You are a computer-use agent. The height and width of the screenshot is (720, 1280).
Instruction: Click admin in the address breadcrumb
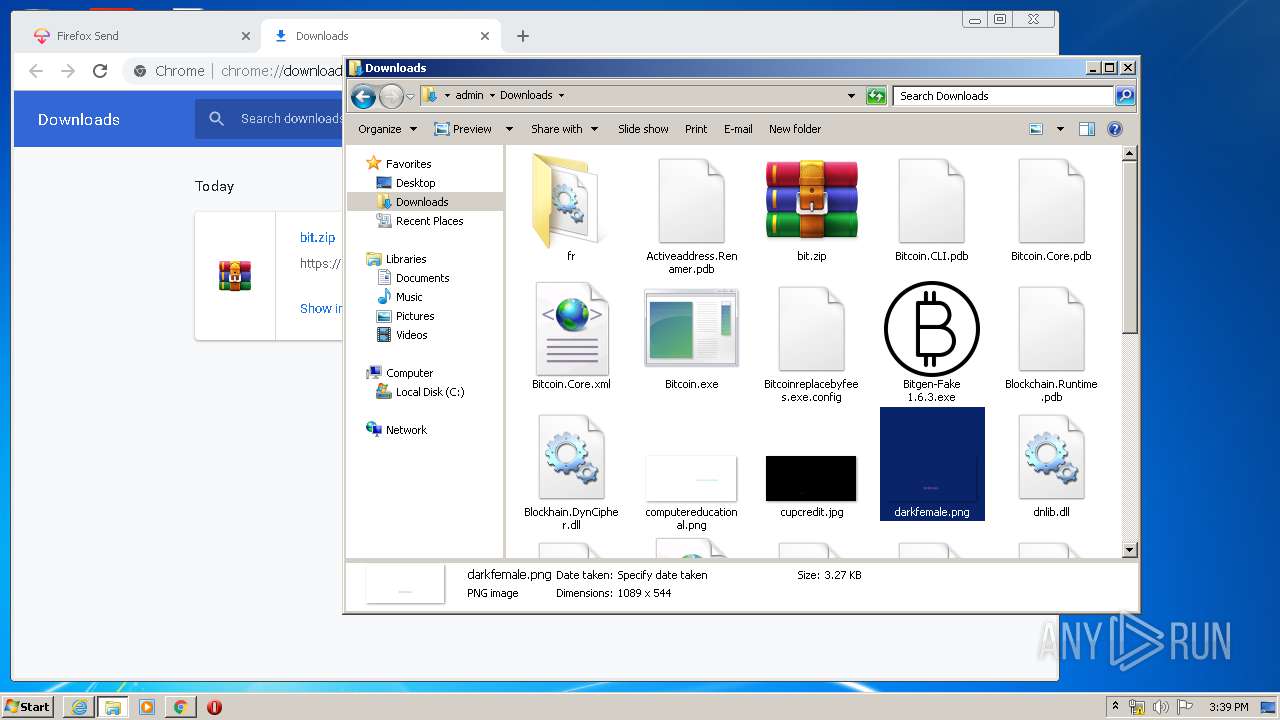[469, 96]
